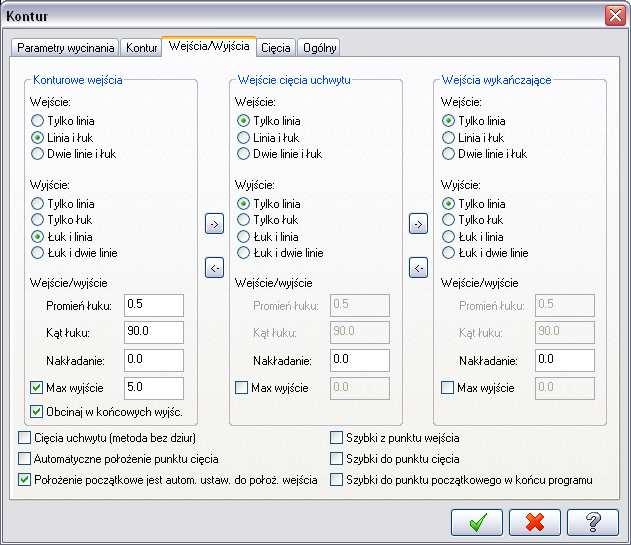Confirm dialog with green checkmark button
631x545 pixels.
(477, 522)
